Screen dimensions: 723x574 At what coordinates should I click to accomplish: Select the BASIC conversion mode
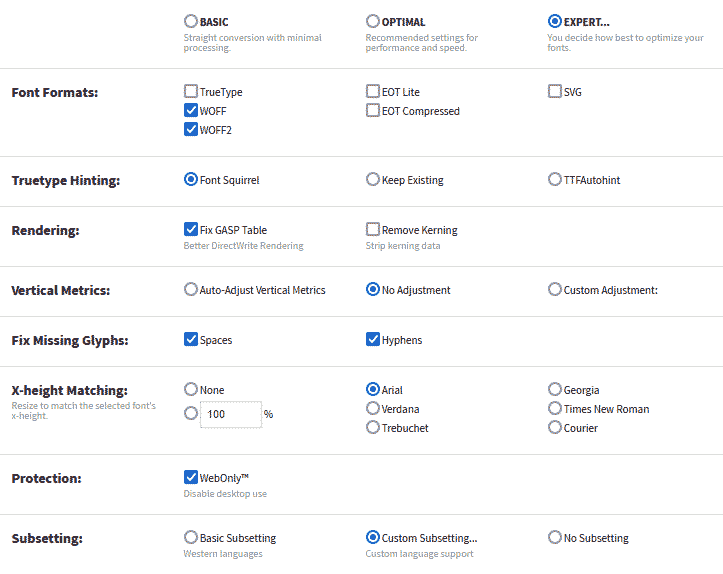pos(191,21)
